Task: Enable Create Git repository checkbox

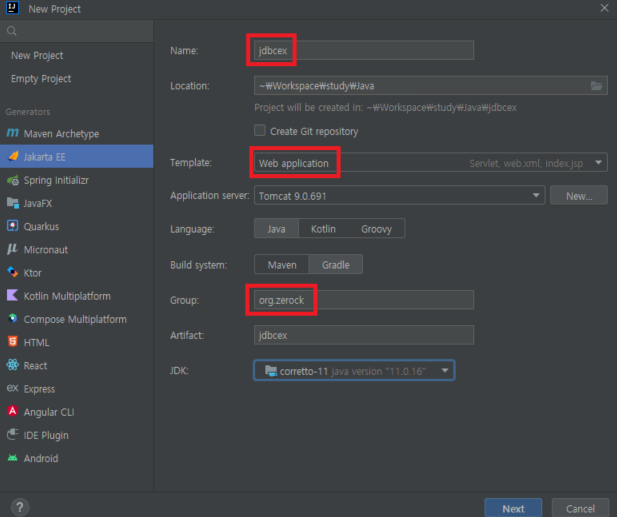Action: point(260,131)
